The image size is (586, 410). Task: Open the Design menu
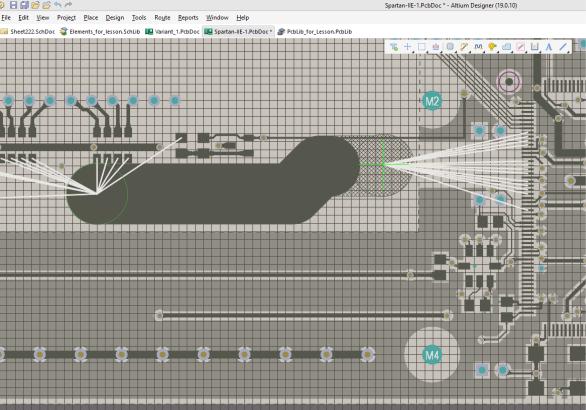pyautogui.click(x=115, y=18)
